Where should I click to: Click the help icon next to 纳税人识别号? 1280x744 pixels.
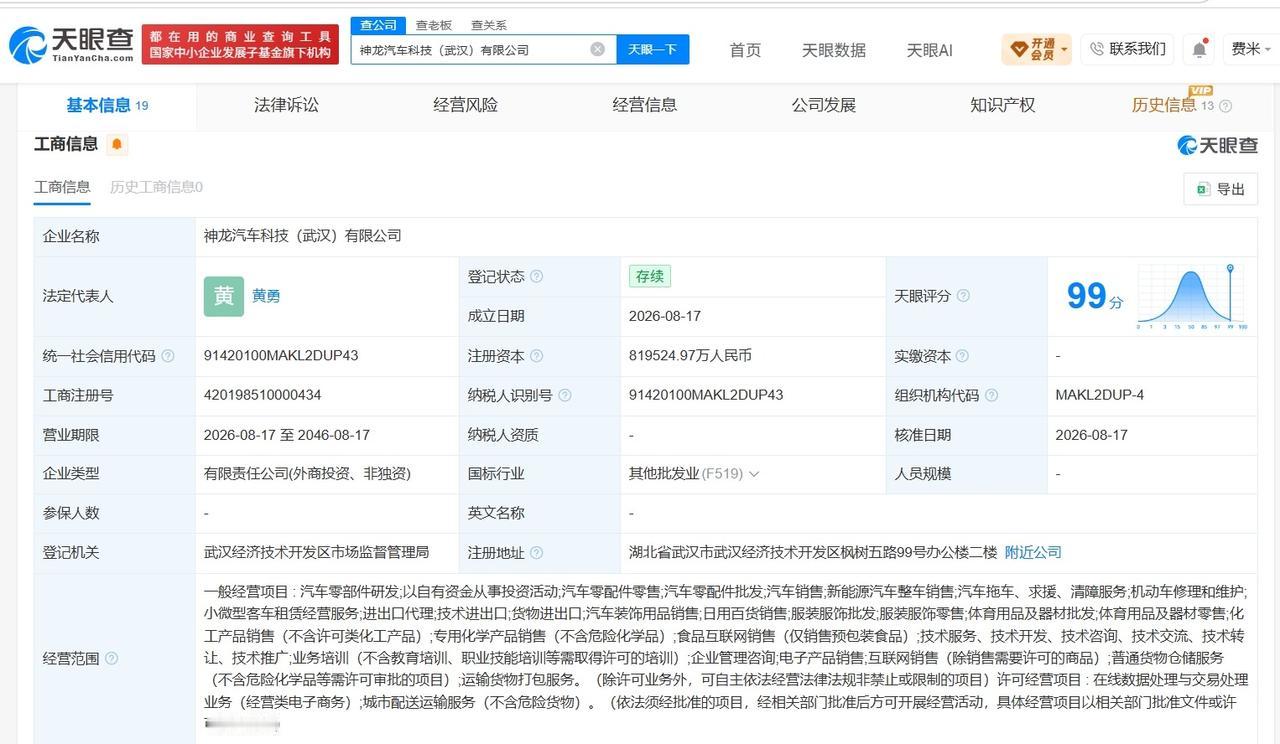pyautogui.click(x=565, y=395)
